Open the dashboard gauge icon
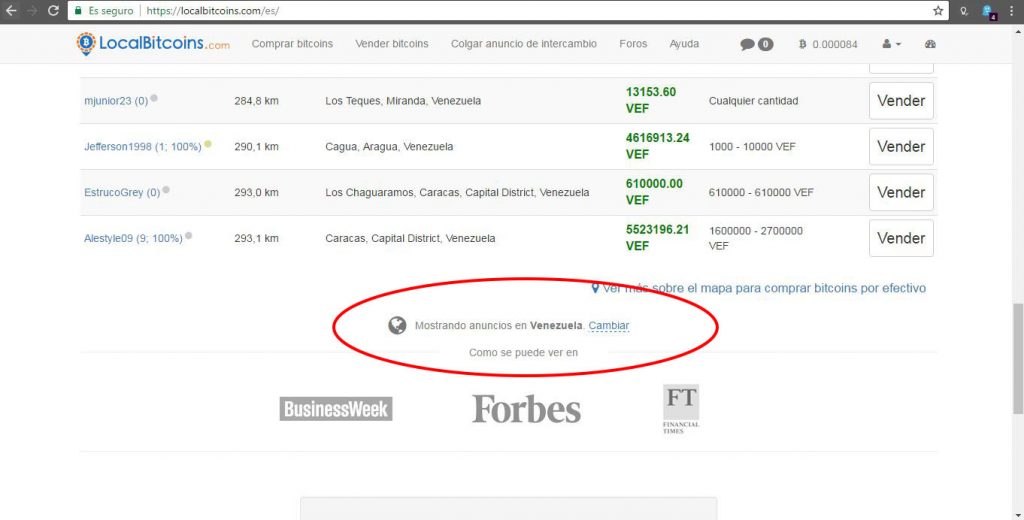 930,44
